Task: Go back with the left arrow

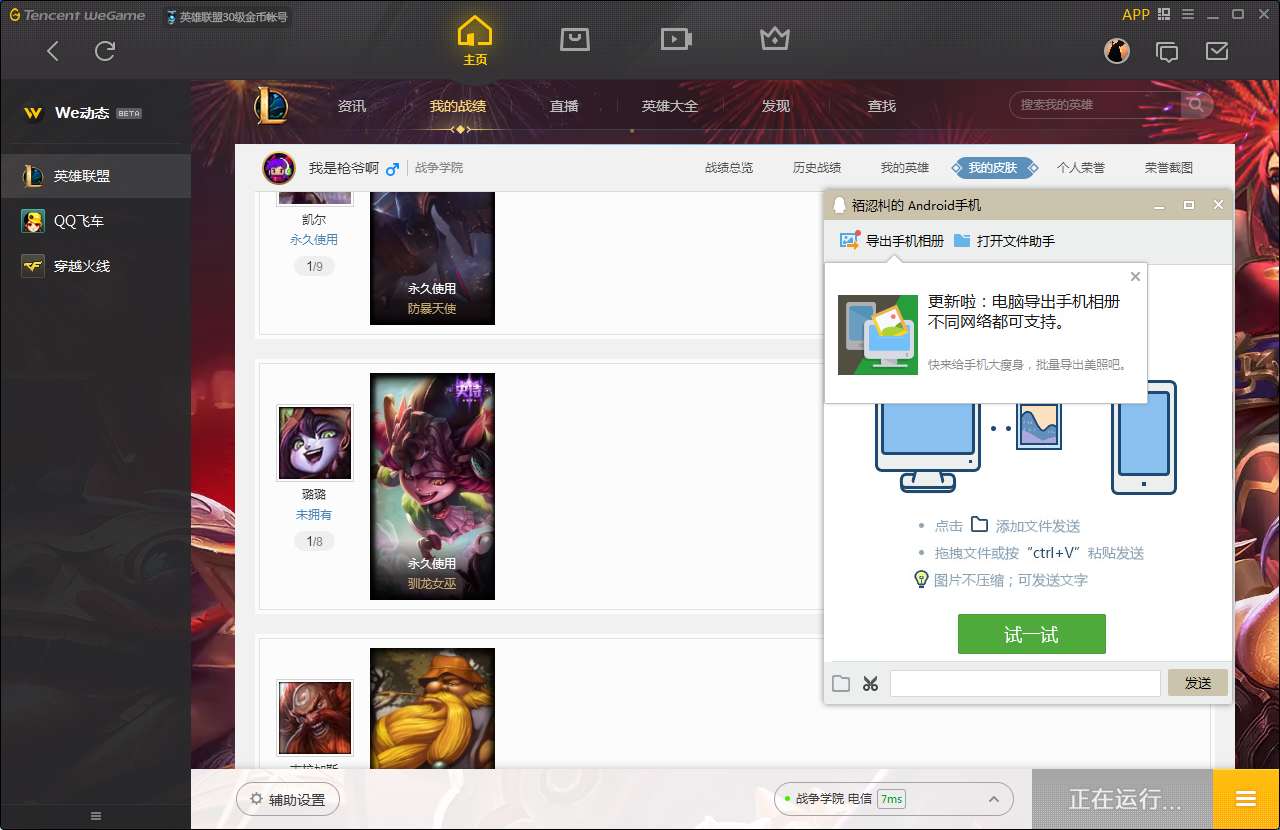Action: tap(53, 51)
